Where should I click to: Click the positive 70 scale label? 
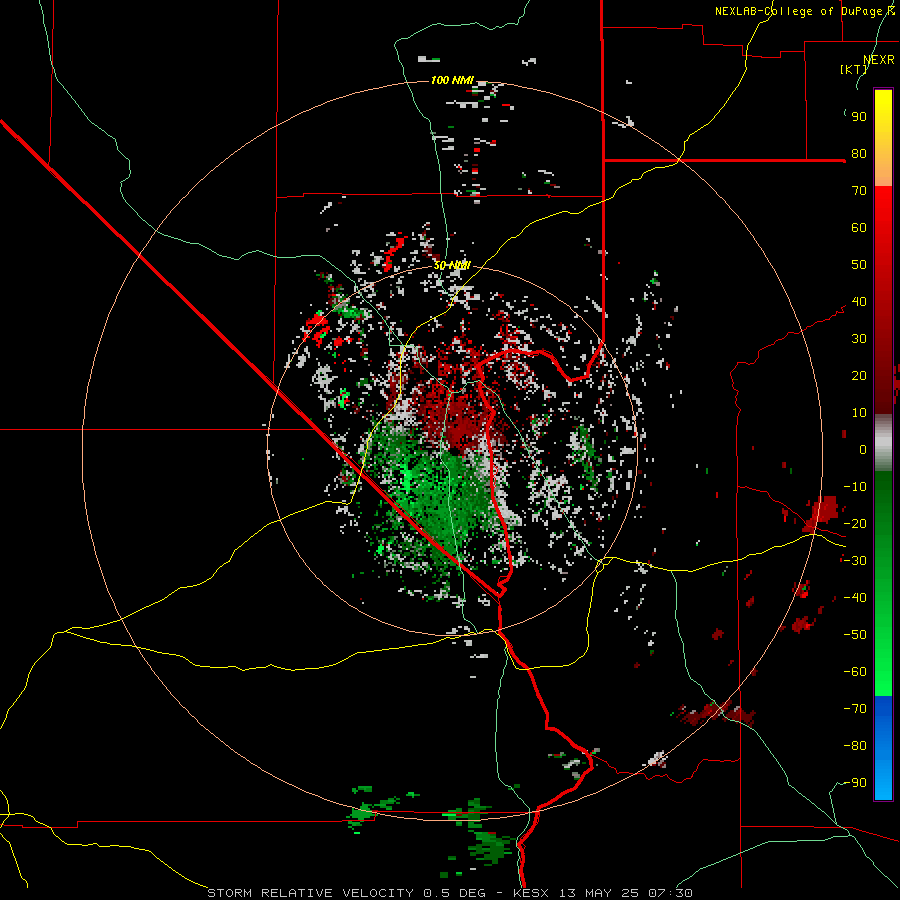point(859,191)
